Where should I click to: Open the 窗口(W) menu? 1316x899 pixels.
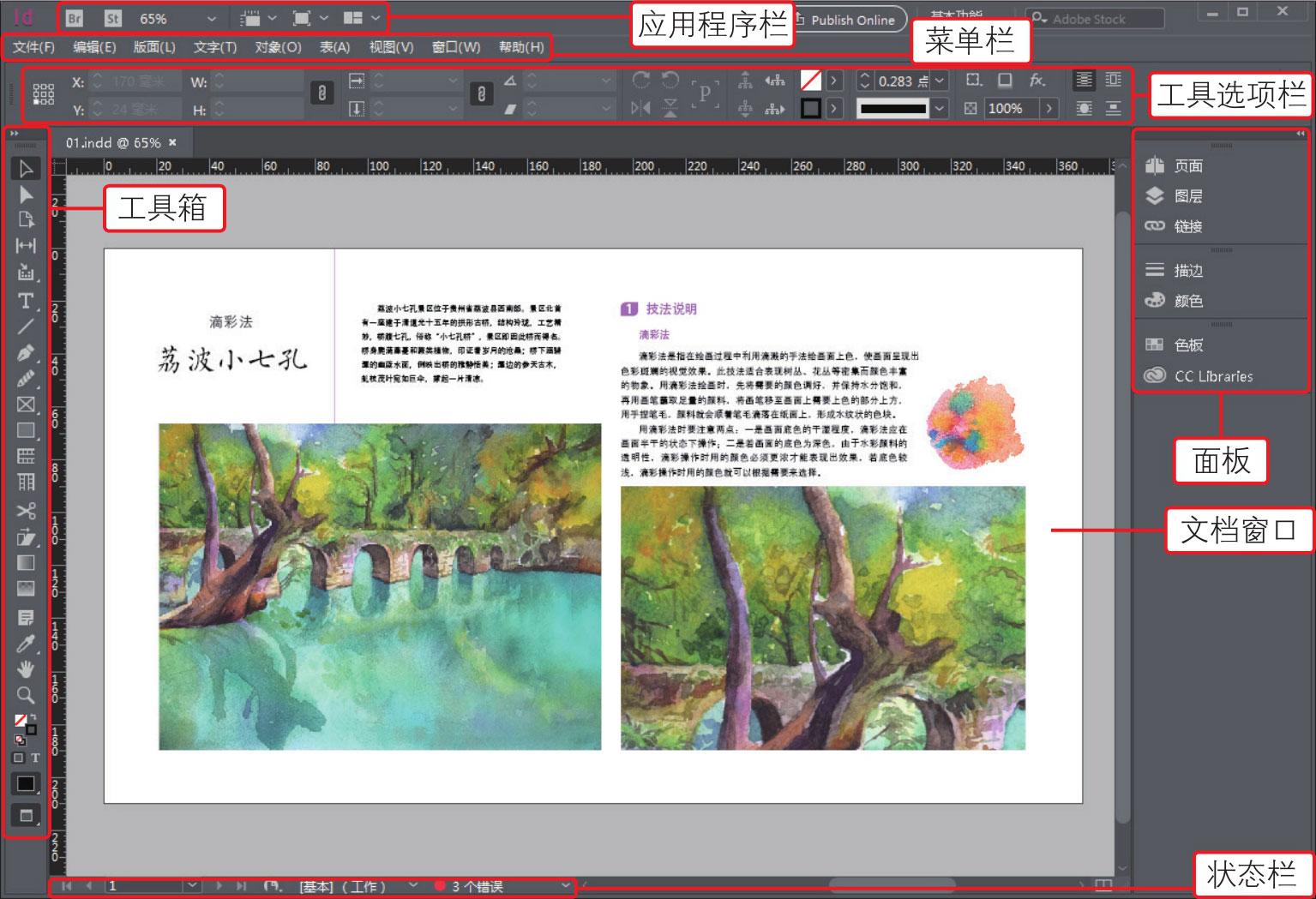(456, 47)
